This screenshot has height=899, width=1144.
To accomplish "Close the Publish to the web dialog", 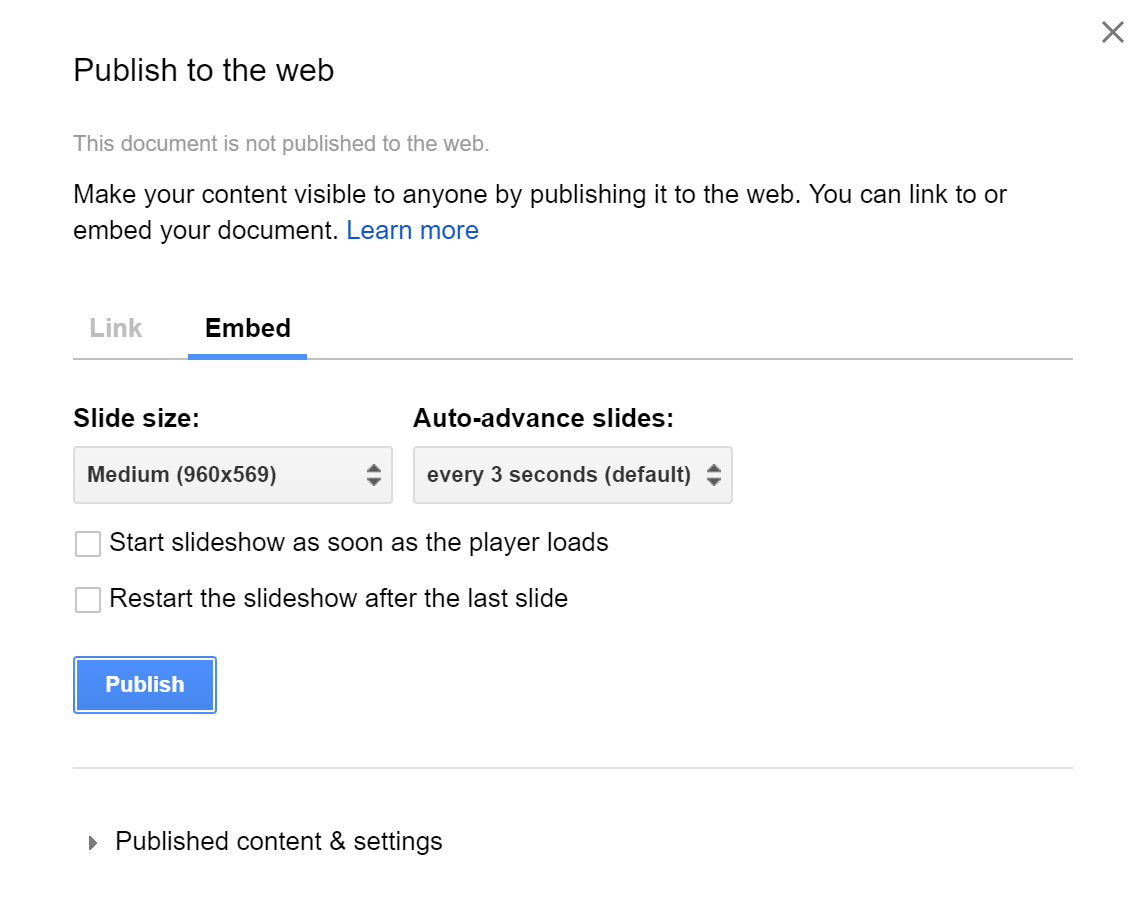I will point(1112,33).
